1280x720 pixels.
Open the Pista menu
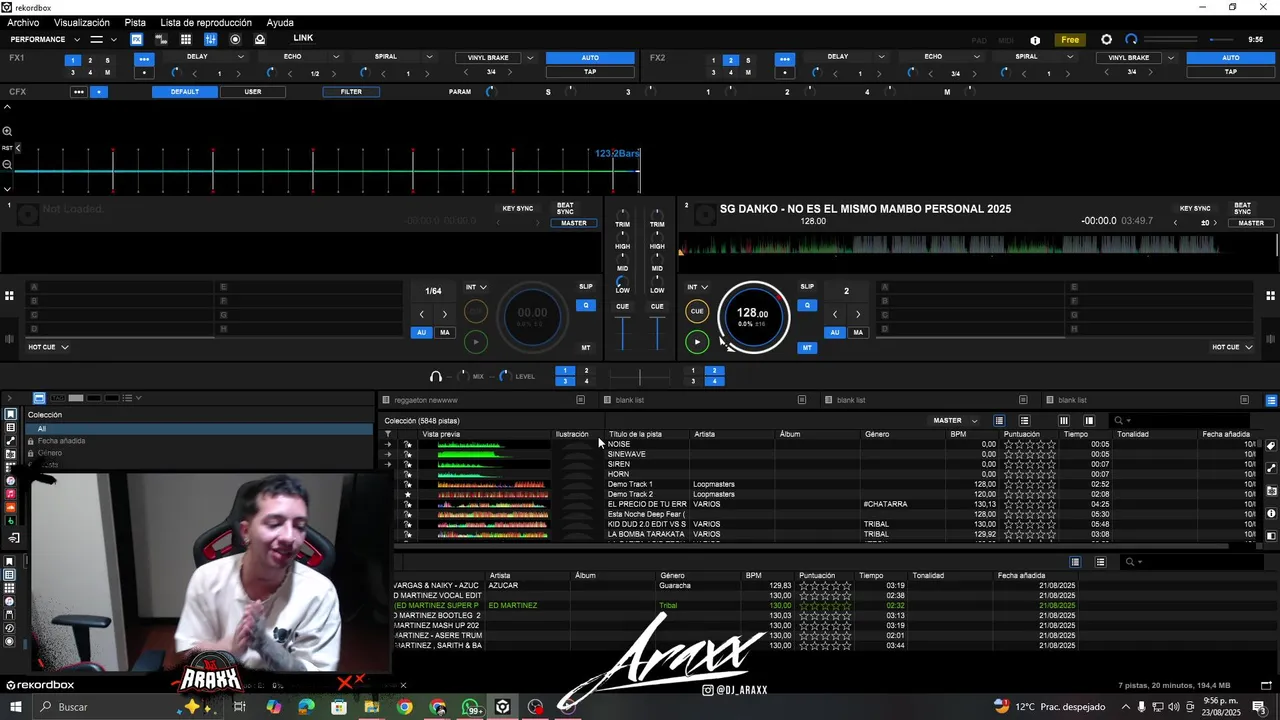135,22
